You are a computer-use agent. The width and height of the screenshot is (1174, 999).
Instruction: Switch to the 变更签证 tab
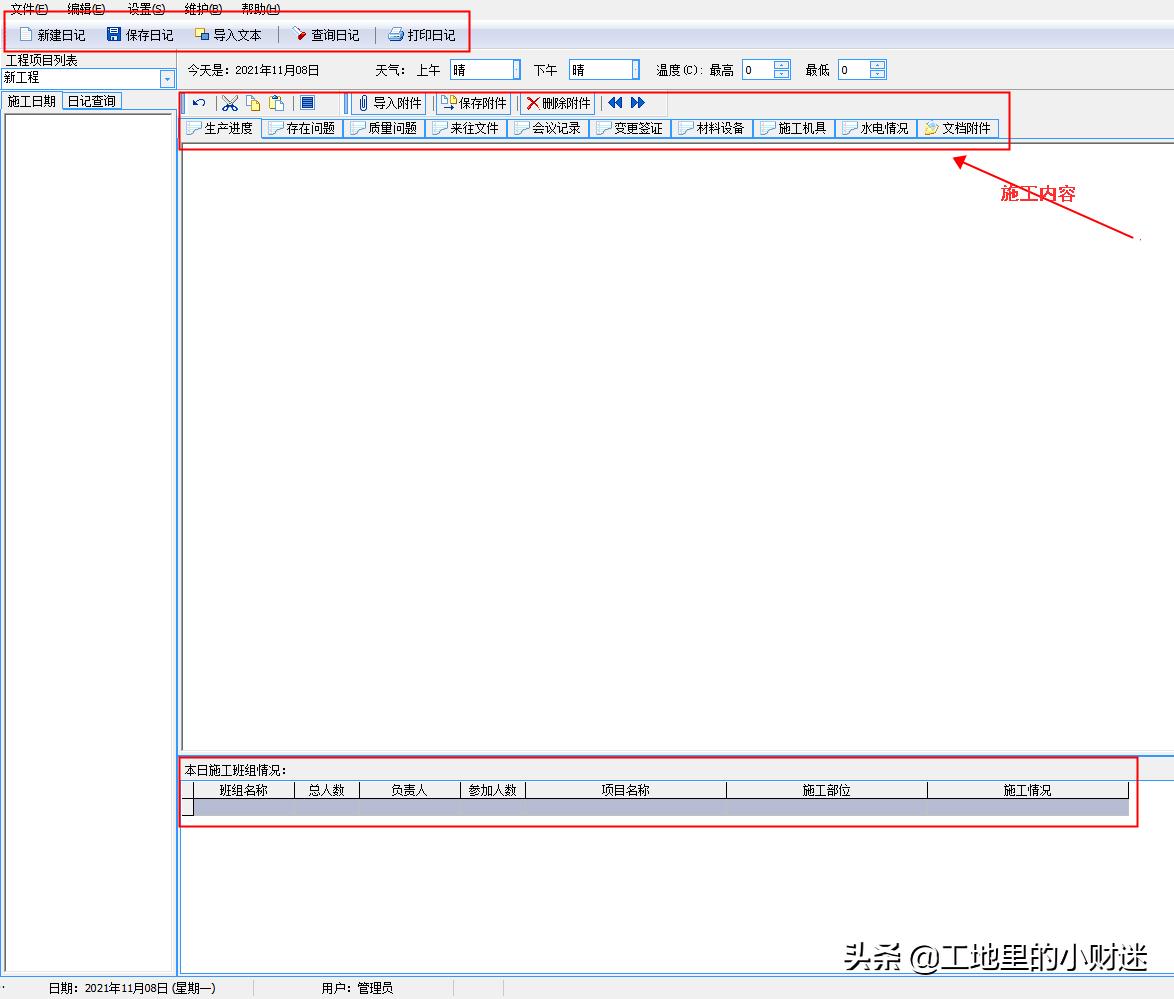(x=630, y=128)
